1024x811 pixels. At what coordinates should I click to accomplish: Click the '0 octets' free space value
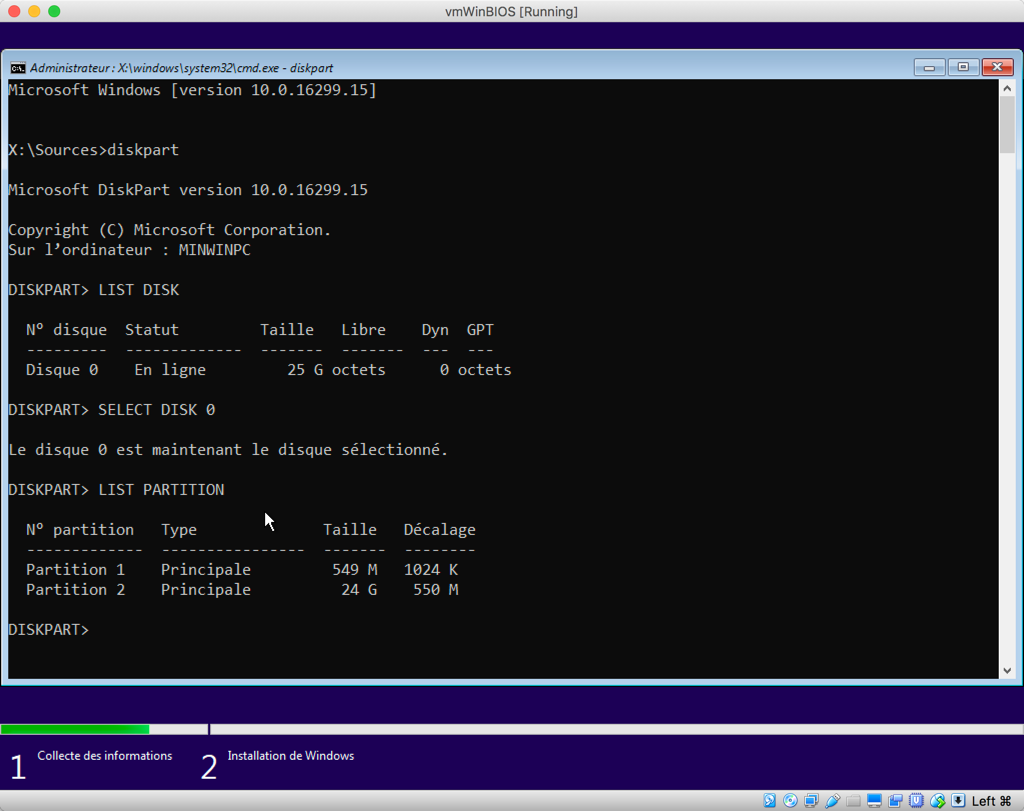pyautogui.click(x=475, y=370)
